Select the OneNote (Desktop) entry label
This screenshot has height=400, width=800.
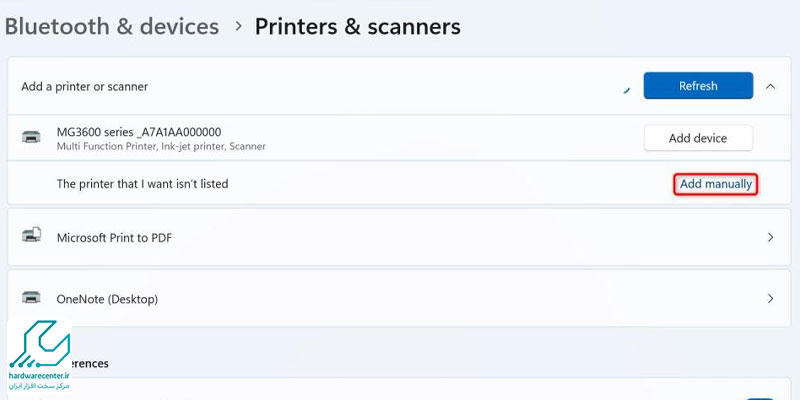coord(107,299)
